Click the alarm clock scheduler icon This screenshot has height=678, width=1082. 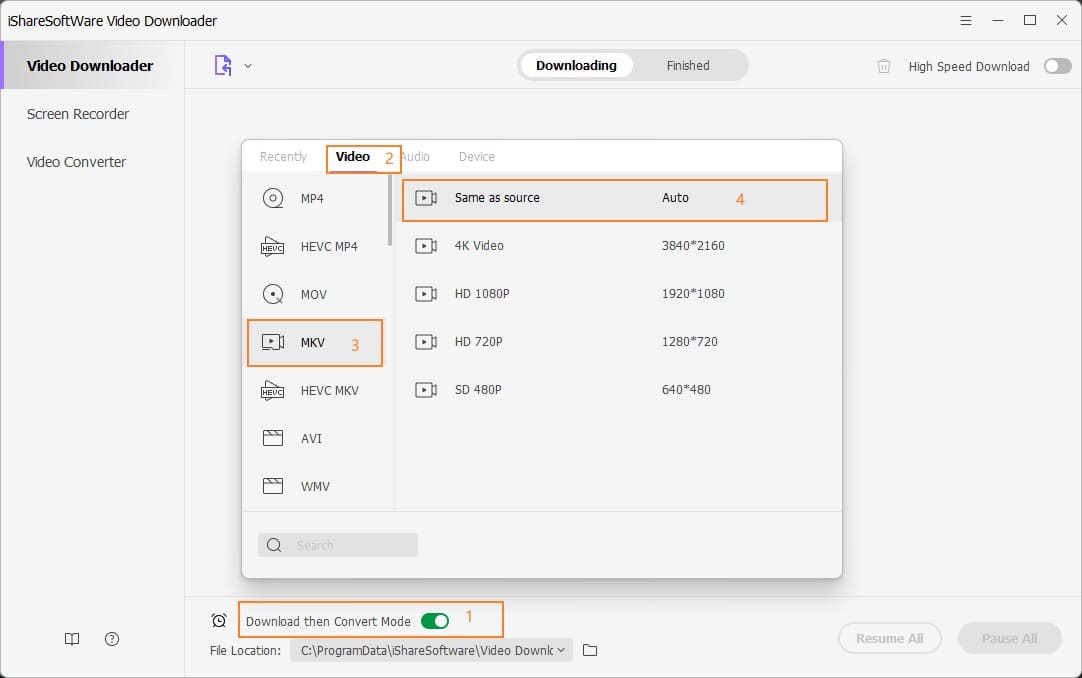pos(219,620)
